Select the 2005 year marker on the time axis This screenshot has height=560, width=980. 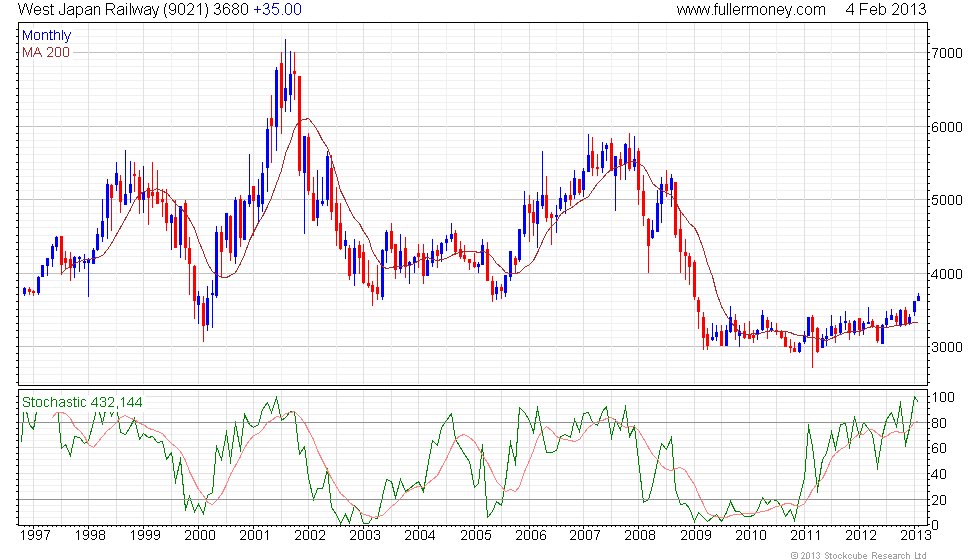(x=474, y=535)
